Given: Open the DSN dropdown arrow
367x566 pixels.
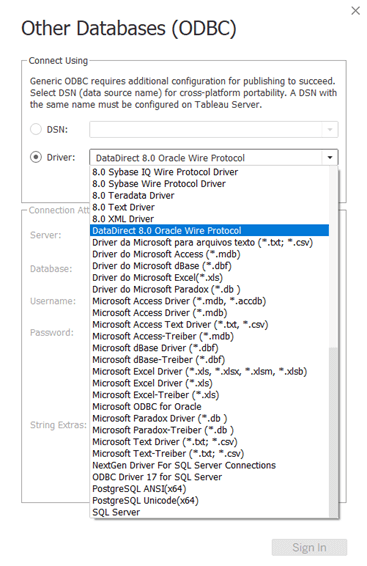Looking at the screenshot, I should pos(330,129).
